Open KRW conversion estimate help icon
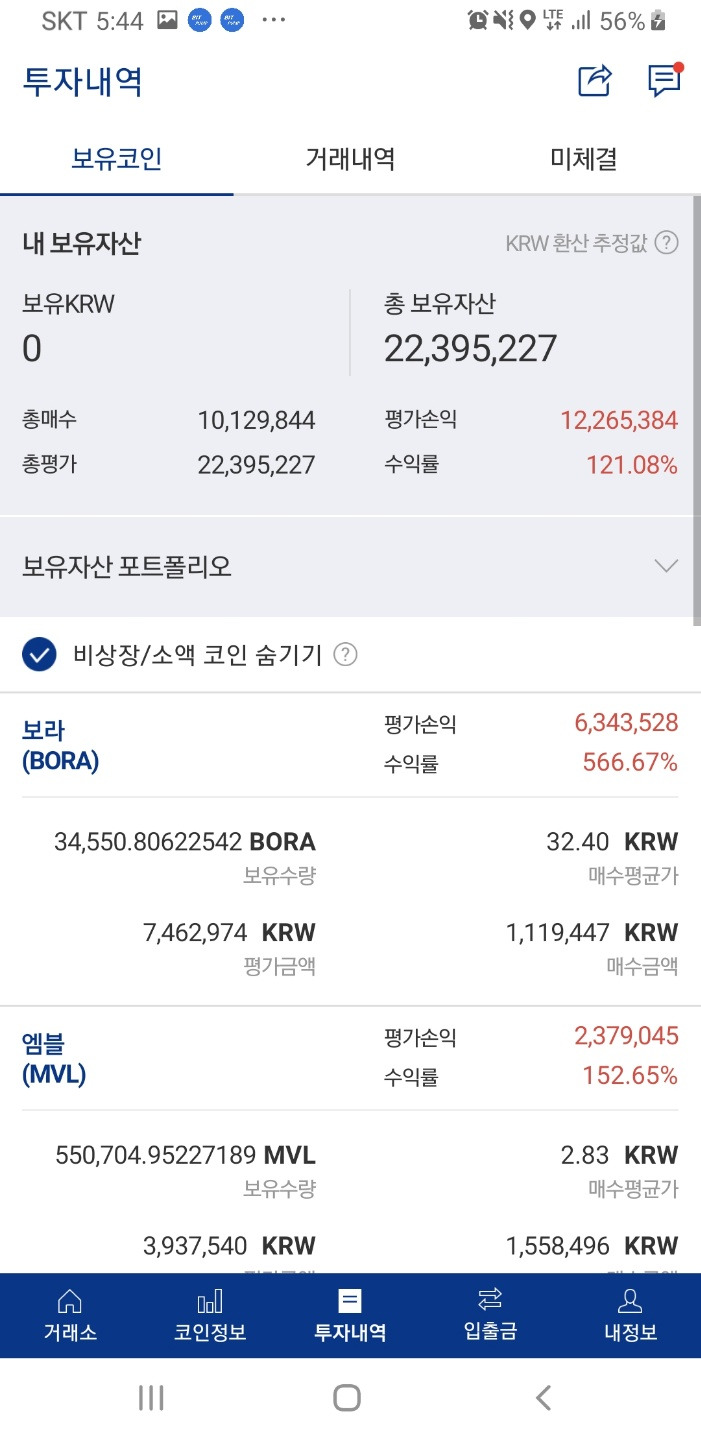 tap(667, 243)
